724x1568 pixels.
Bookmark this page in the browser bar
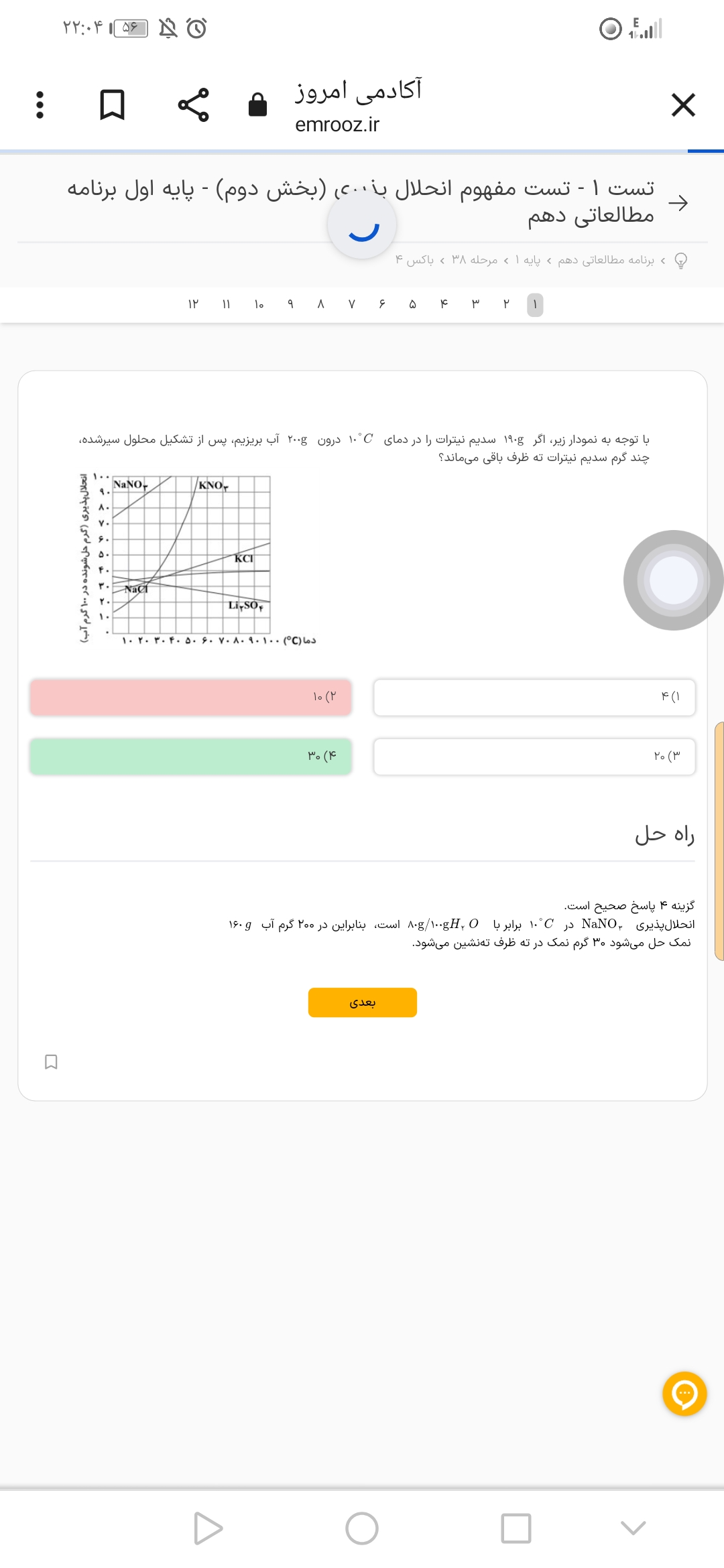coord(112,105)
